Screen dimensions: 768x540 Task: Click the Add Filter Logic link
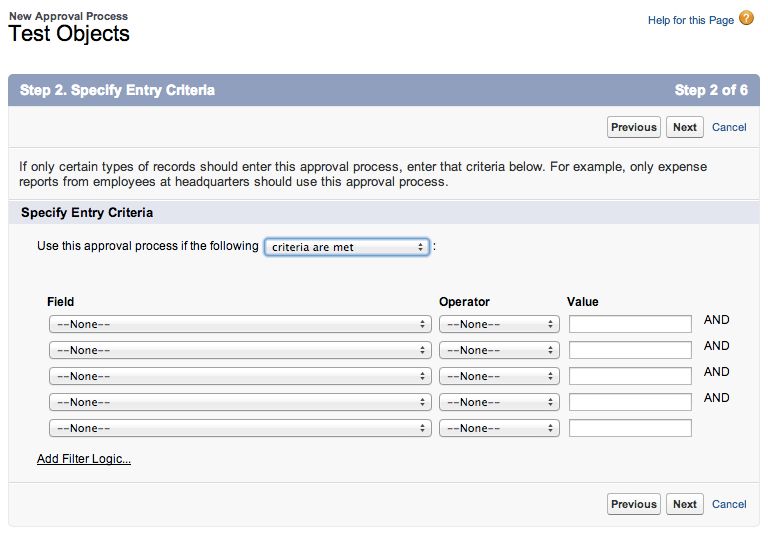(84, 459)
